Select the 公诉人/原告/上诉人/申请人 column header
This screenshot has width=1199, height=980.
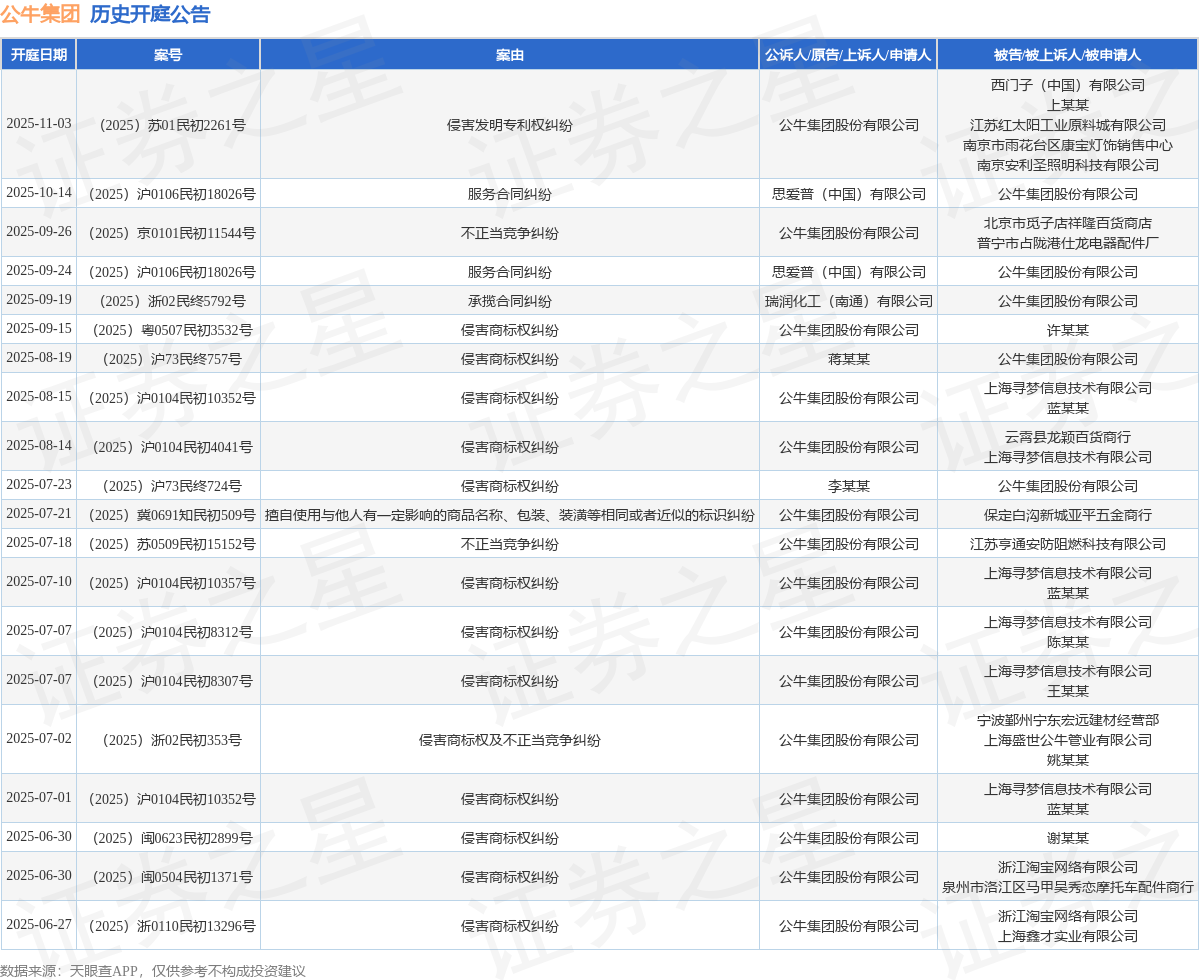coord(848,55)
